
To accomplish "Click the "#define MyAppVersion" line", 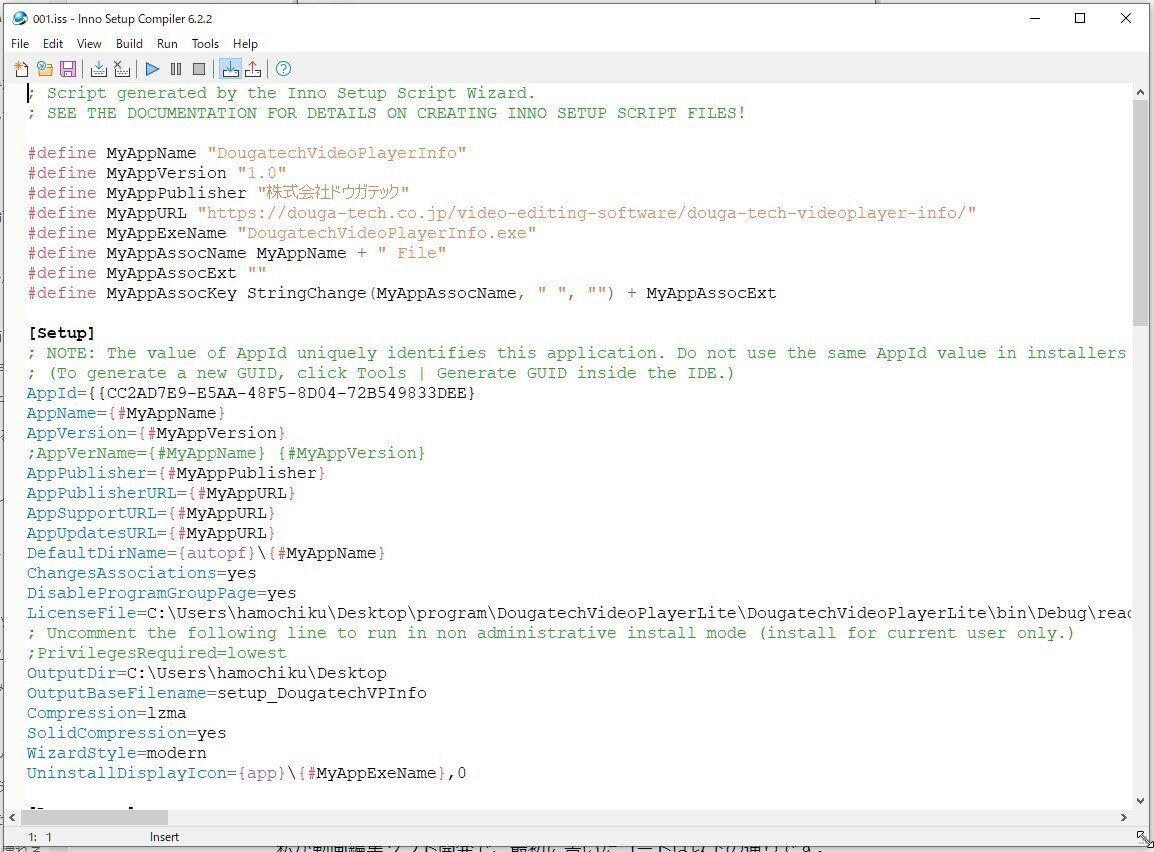I will (157, 173).
